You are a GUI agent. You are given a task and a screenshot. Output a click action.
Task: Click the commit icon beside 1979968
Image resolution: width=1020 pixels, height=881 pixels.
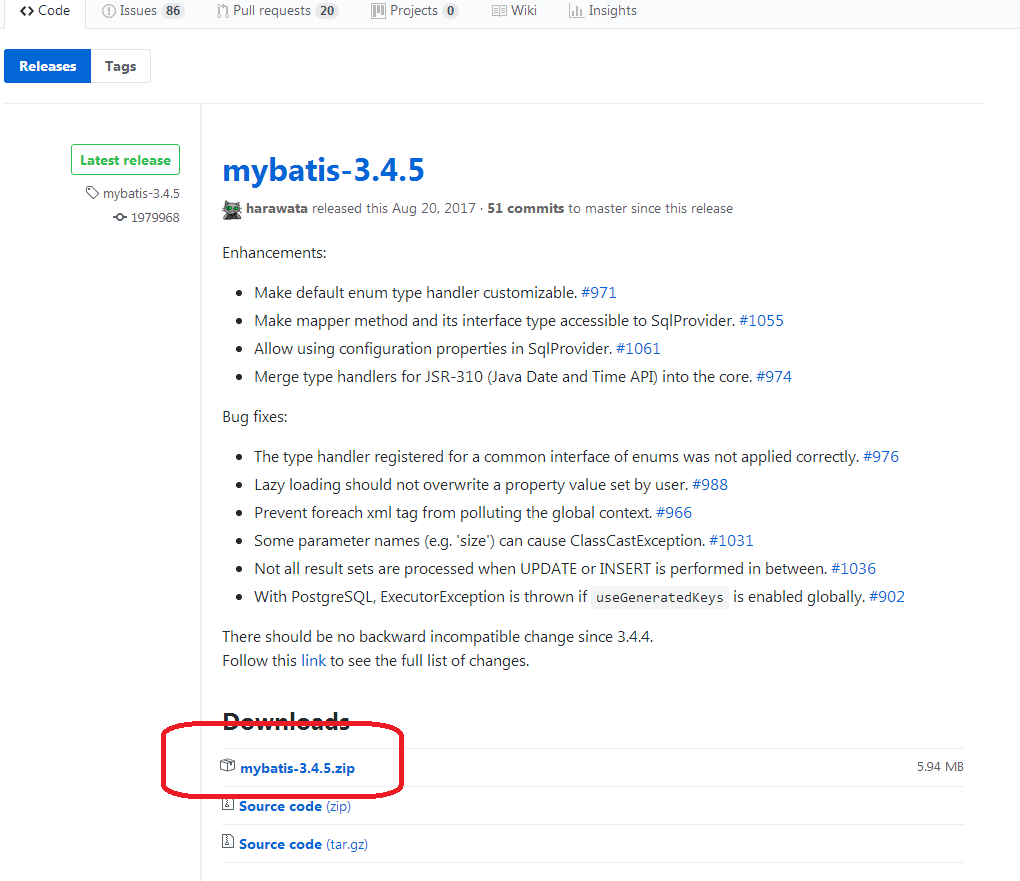tap(120, 217)
